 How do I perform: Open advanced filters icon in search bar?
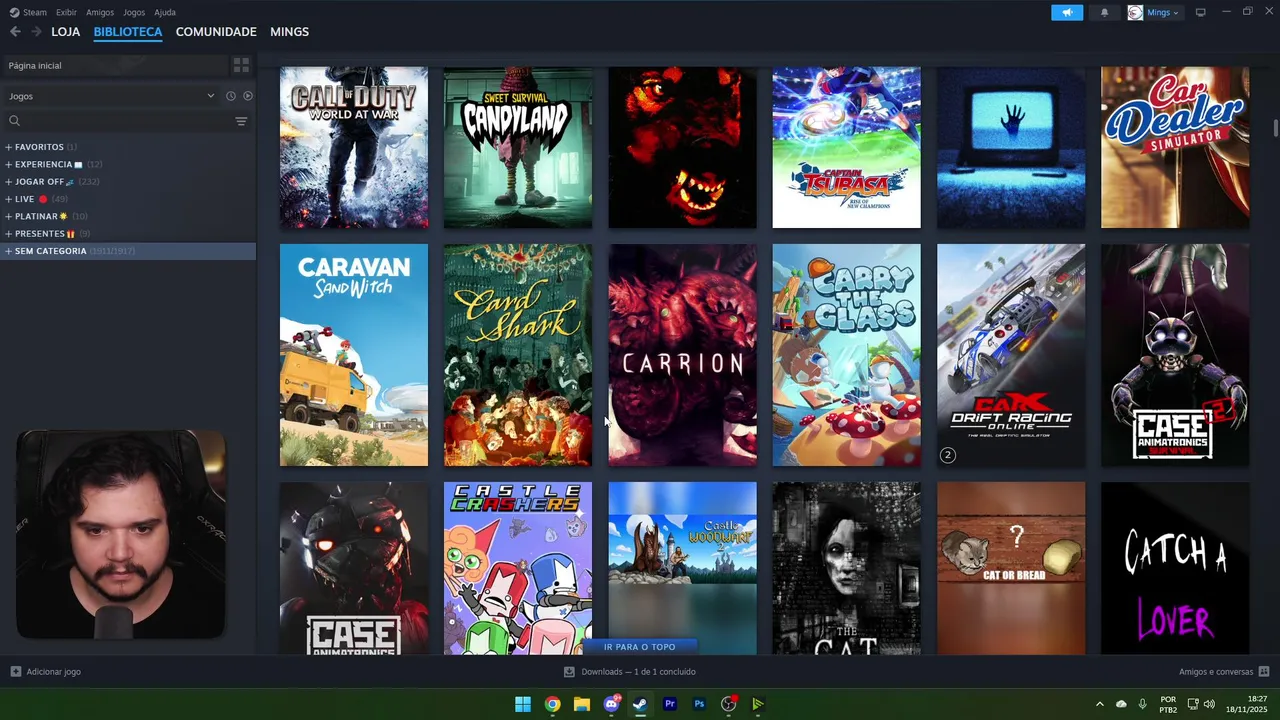[x=241, y=121]
